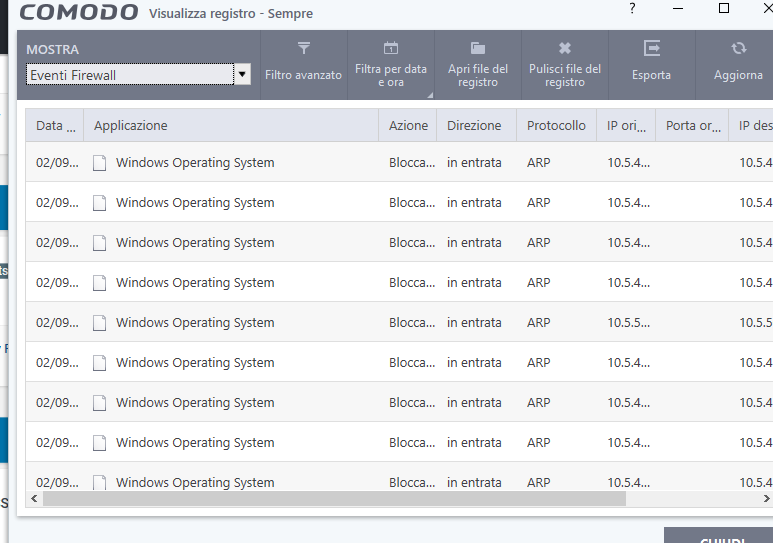Open the Eventi Firewall combo box
The width and height of the screenshot is (773, 543).
point(130,75)
